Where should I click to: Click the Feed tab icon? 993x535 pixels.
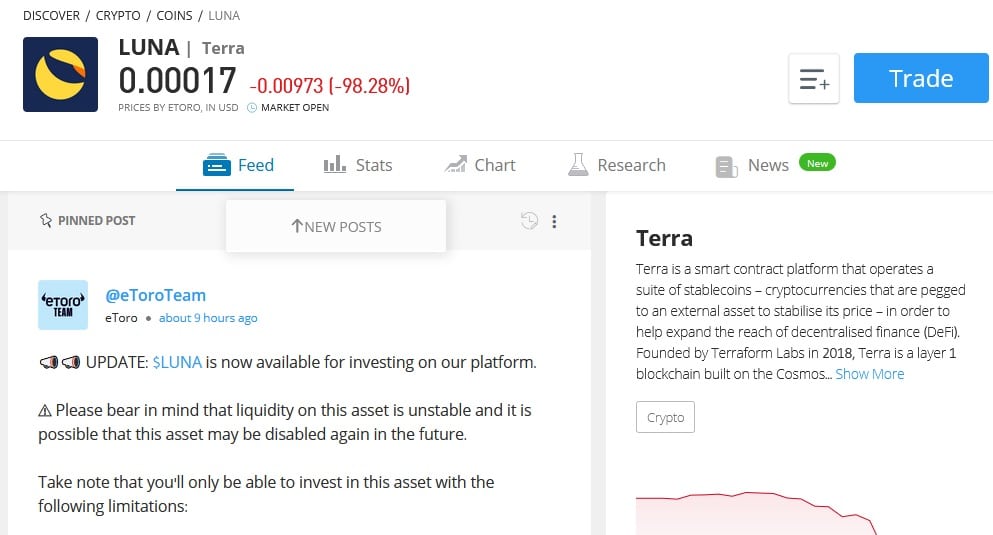pyautogui.click(x=217, y=165)
